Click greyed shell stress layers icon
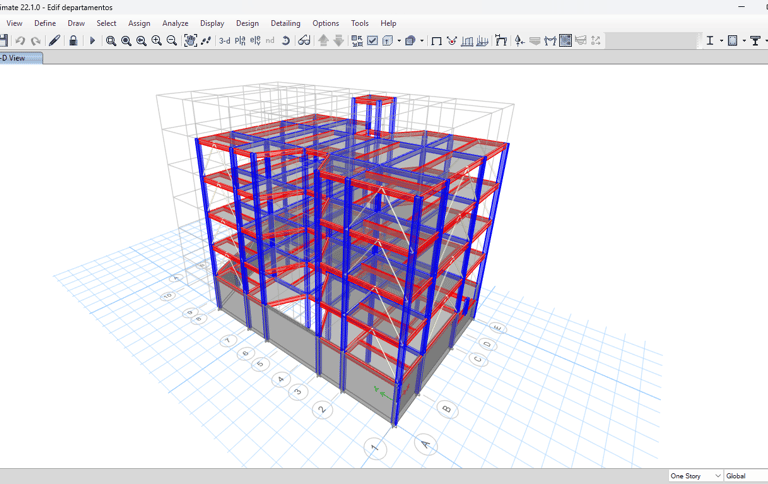 point(535,41)
